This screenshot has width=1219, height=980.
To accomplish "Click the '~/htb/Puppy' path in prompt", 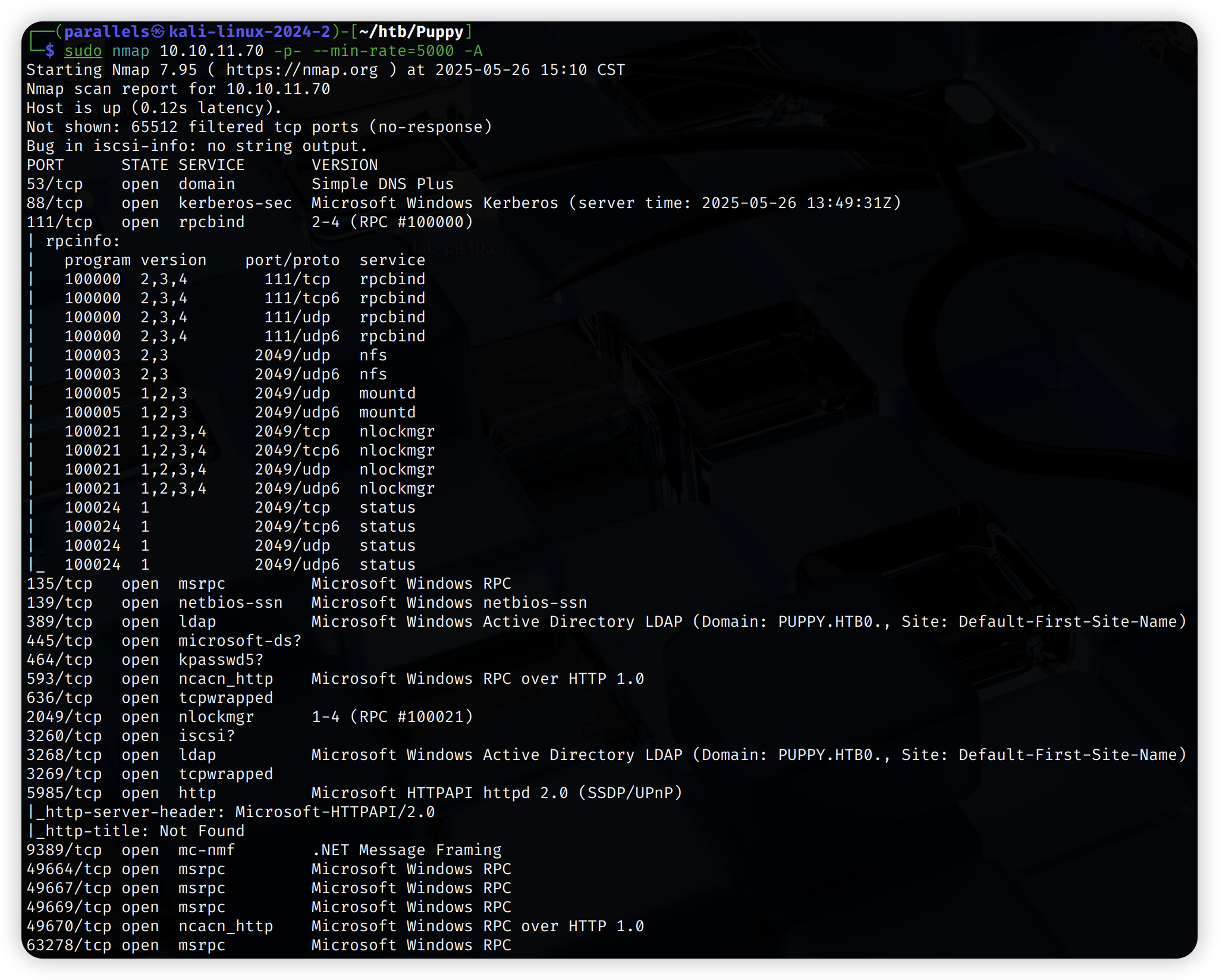I will [x=411, y=32].
